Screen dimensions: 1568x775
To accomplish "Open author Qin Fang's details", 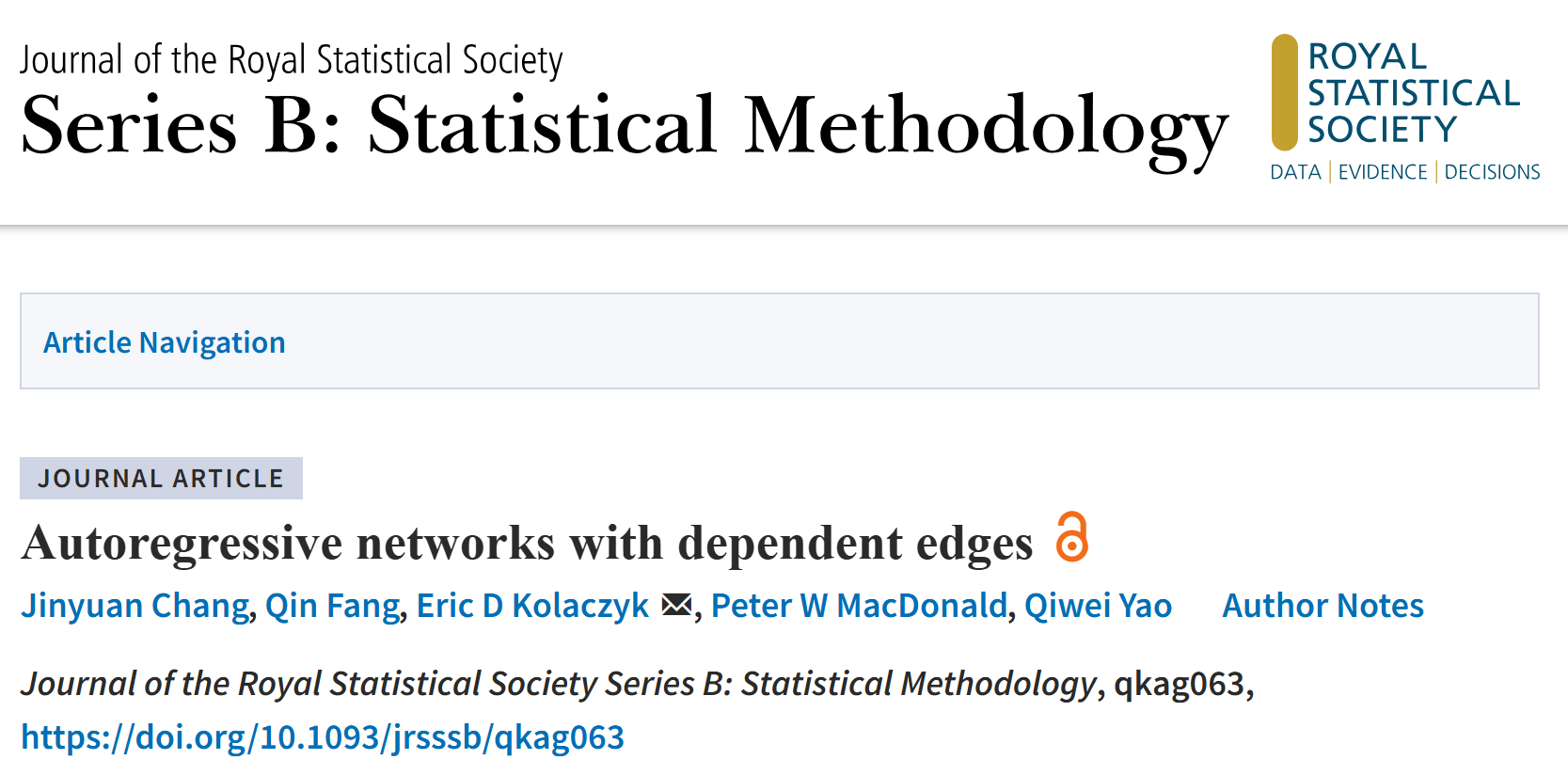I will coord(333,606).
